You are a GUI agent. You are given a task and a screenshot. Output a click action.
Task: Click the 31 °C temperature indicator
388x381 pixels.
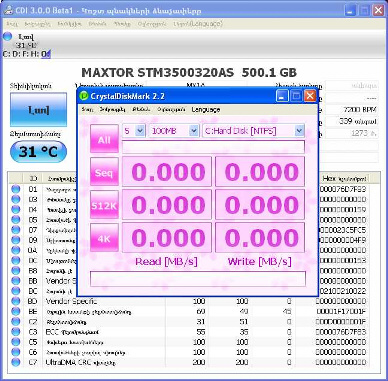(38, 152)
